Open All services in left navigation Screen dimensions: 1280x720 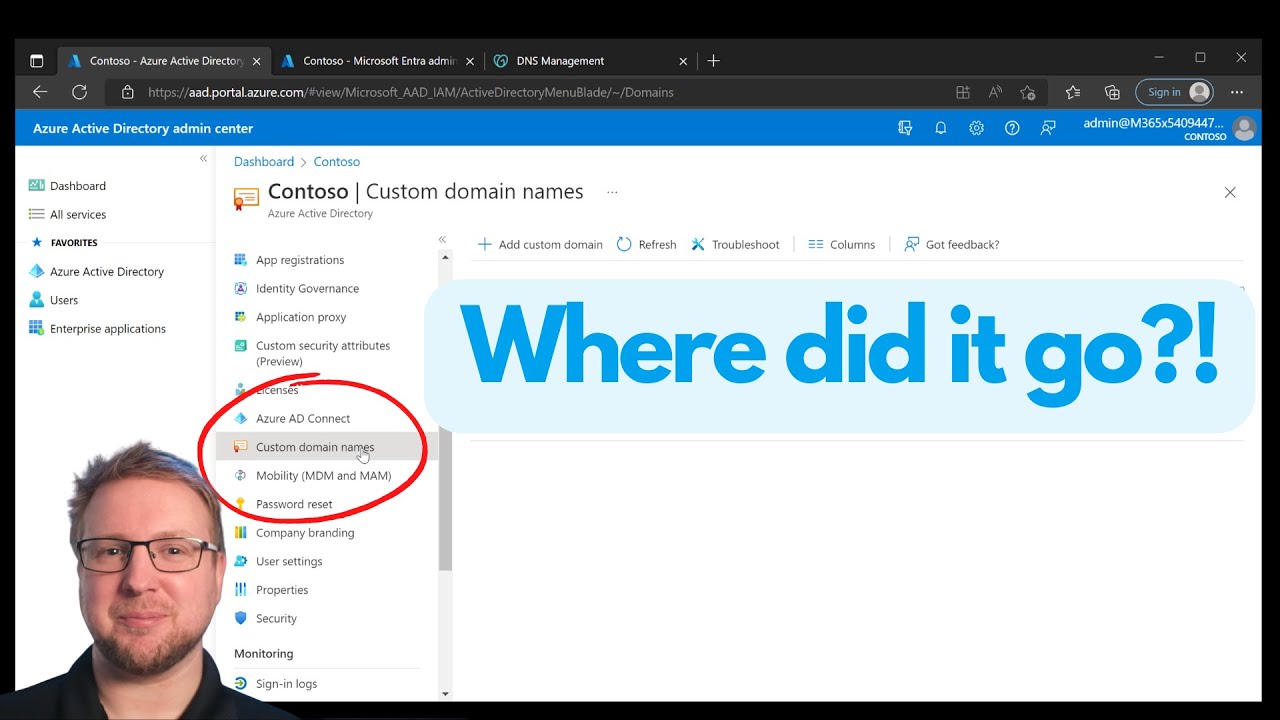(78, 215)
